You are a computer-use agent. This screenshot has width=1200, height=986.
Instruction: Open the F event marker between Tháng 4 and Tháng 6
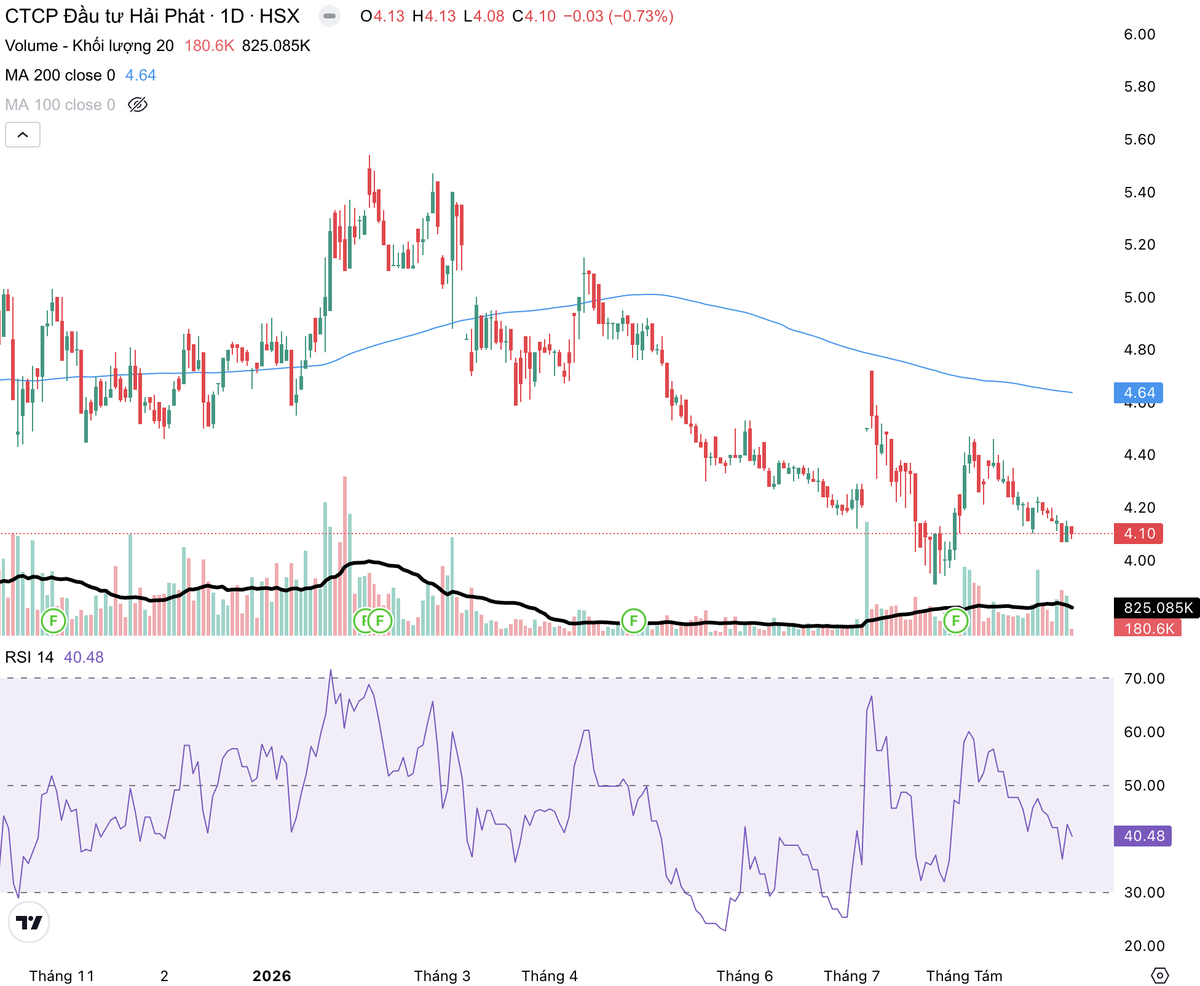click(x=632, y=621)
